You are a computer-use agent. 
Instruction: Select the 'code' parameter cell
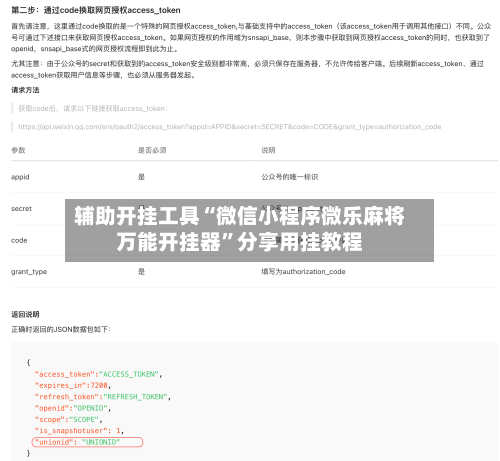tap(19, 240)
